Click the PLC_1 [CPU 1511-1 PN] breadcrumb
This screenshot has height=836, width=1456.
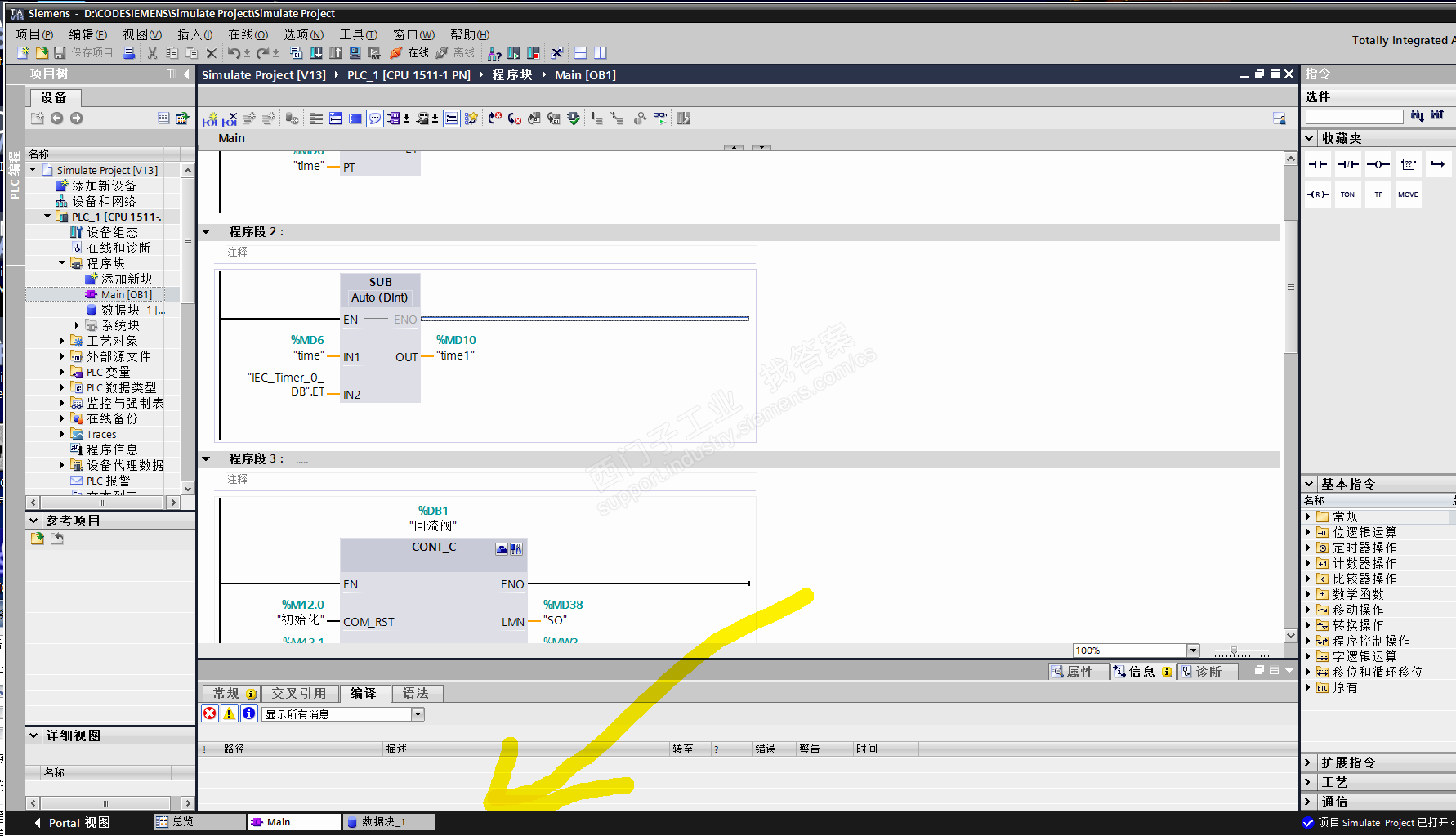click(409, 75)
